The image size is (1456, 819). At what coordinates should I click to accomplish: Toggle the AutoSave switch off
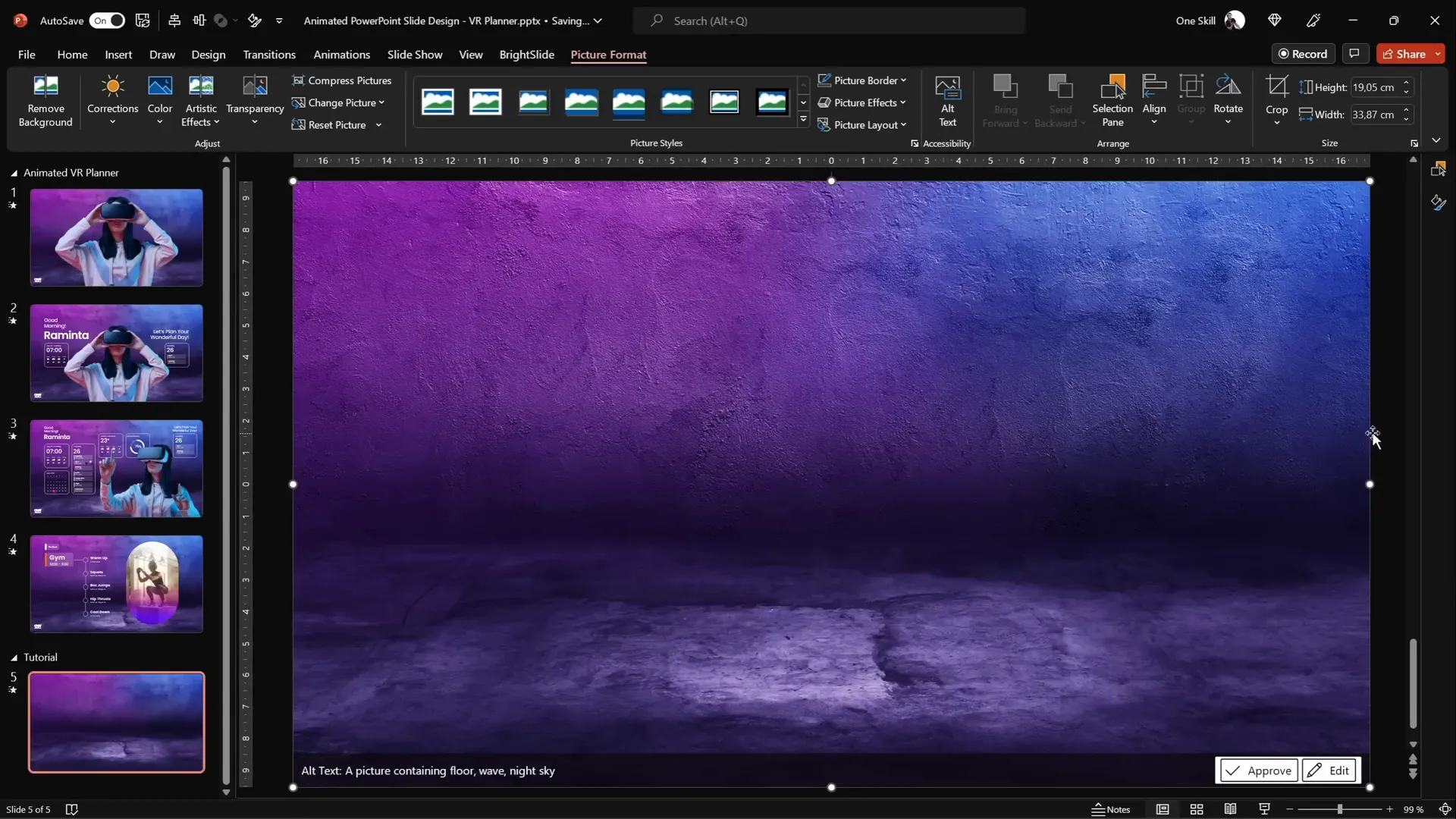click(x=107, y=20)
